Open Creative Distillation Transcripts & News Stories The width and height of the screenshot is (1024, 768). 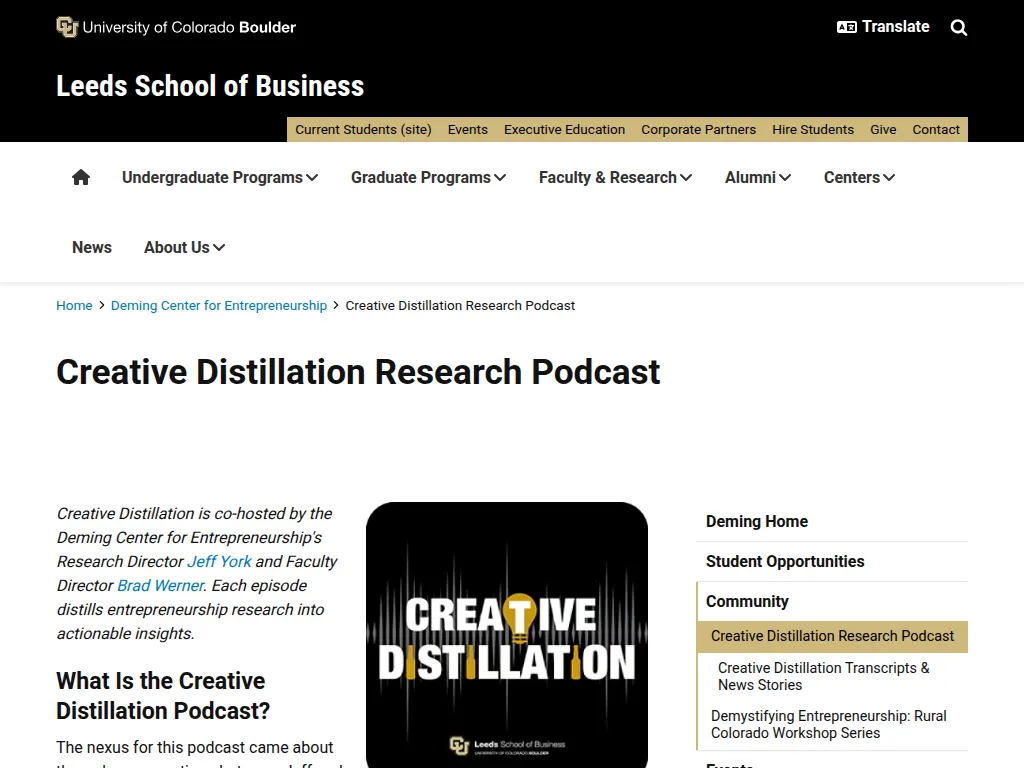pyautogui.click(x=824, y=677)
